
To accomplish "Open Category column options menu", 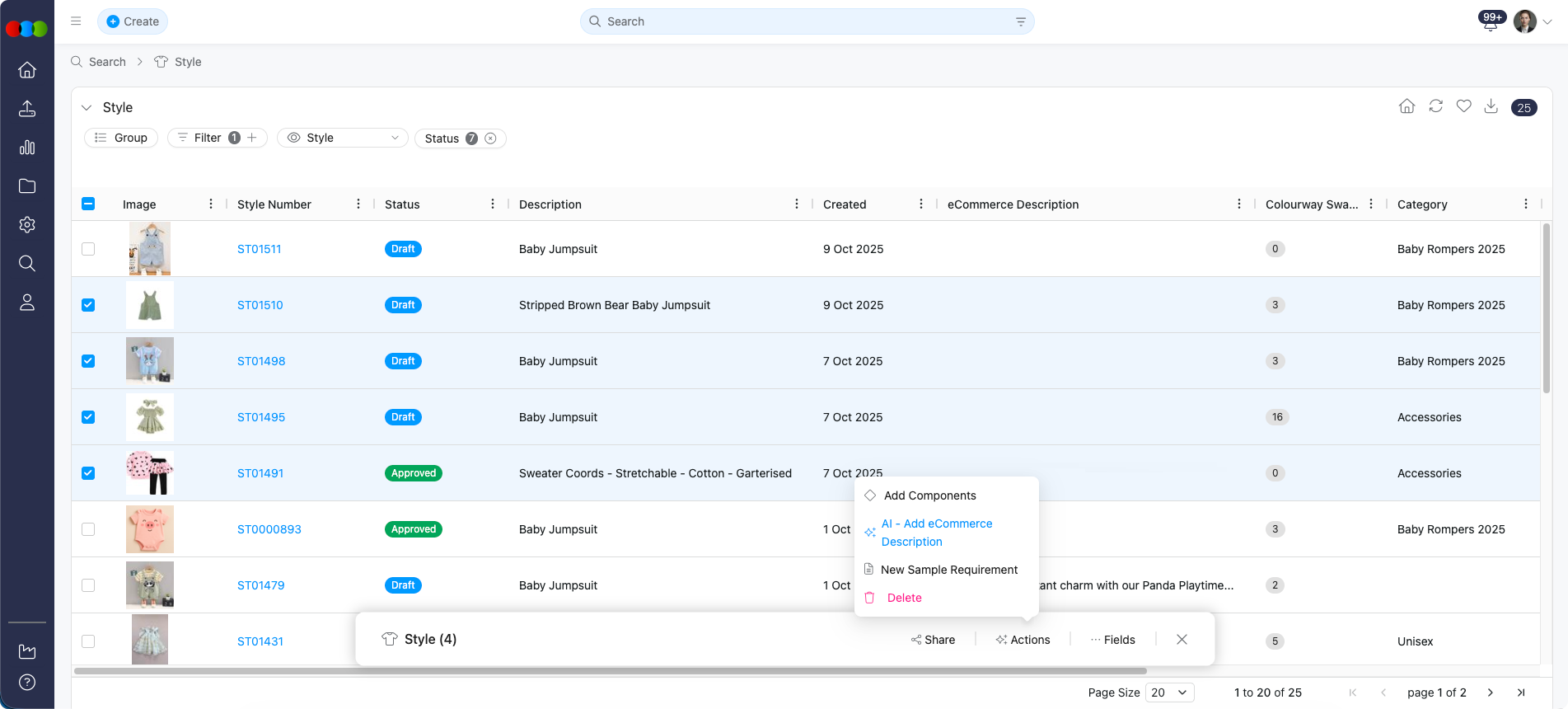I will click(x=1526, y=204).
